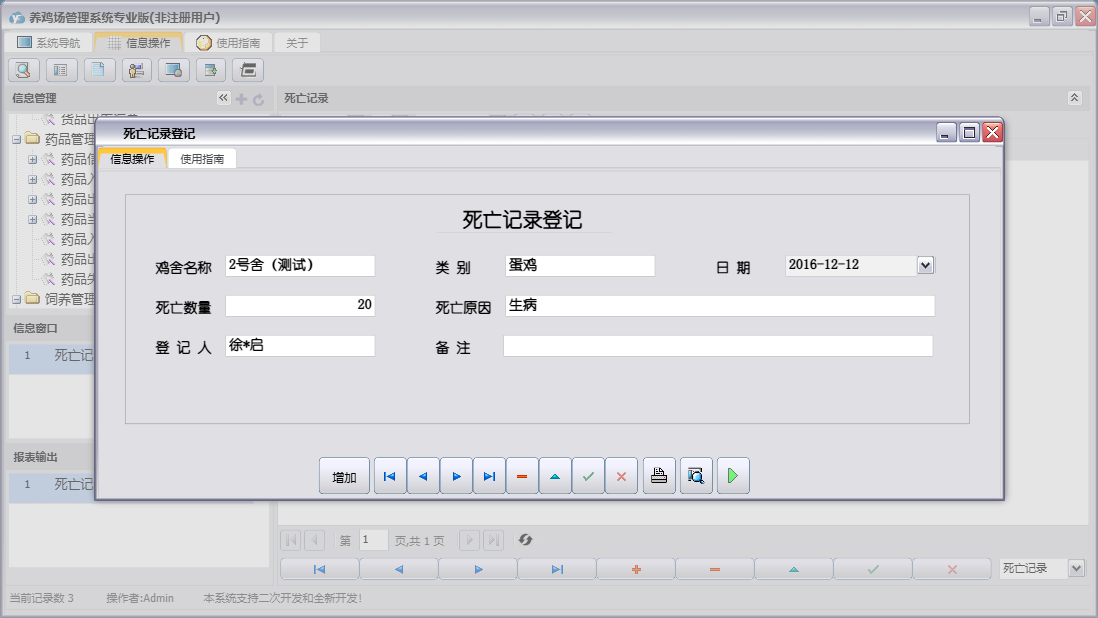
Task: Open the 日期 date dropdown arrow
Action: [x=925, y=265]
